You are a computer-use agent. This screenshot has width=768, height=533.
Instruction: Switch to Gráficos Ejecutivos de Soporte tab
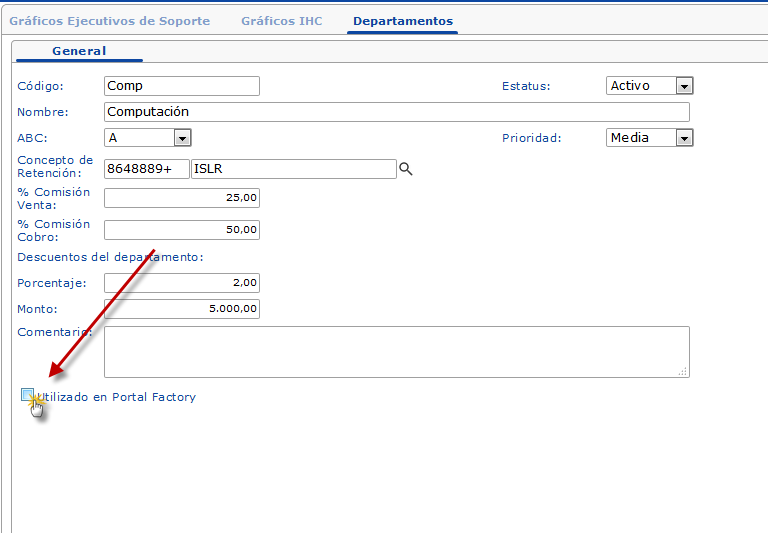110,21
